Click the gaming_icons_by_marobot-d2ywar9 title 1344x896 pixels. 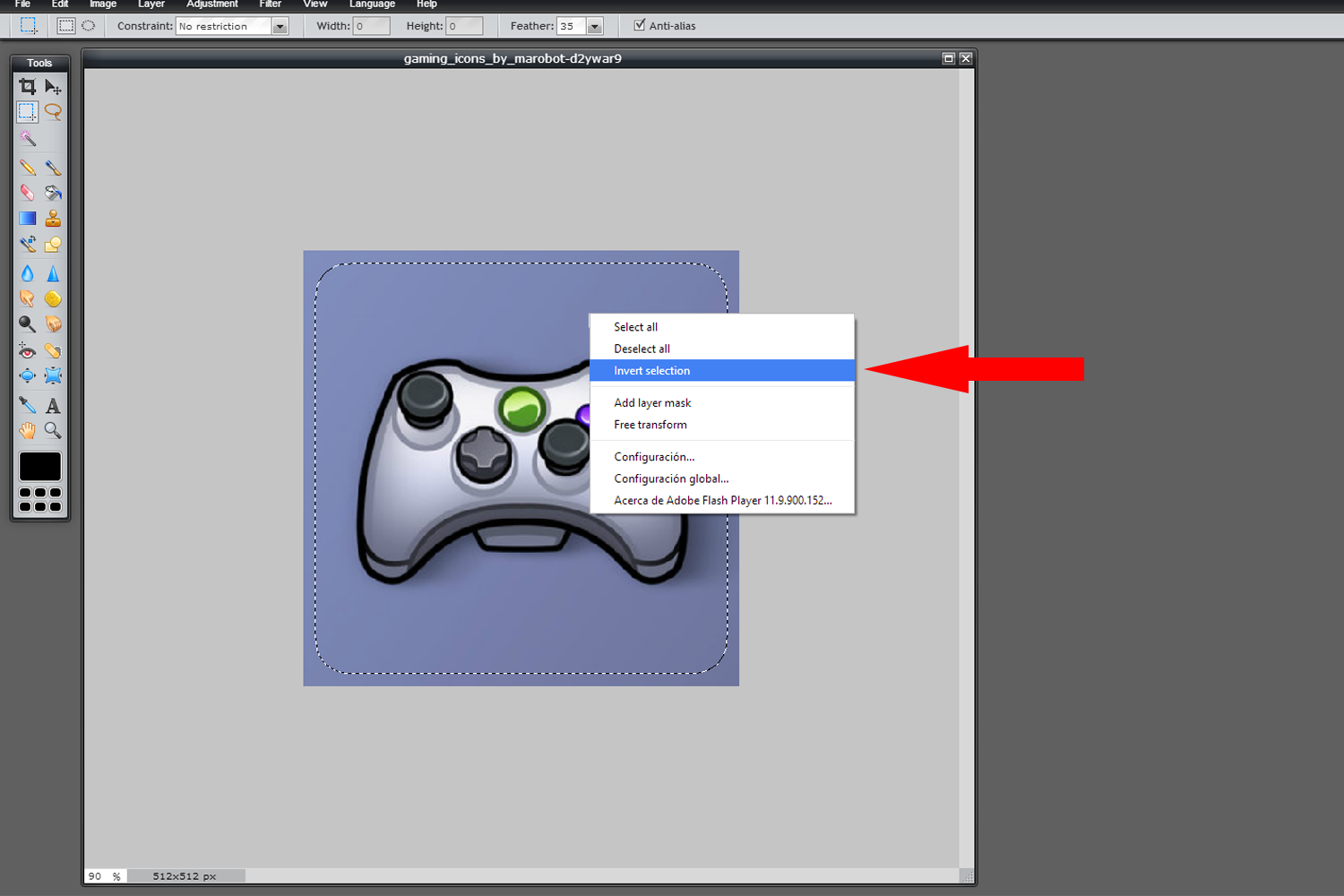tap(513, 58)
